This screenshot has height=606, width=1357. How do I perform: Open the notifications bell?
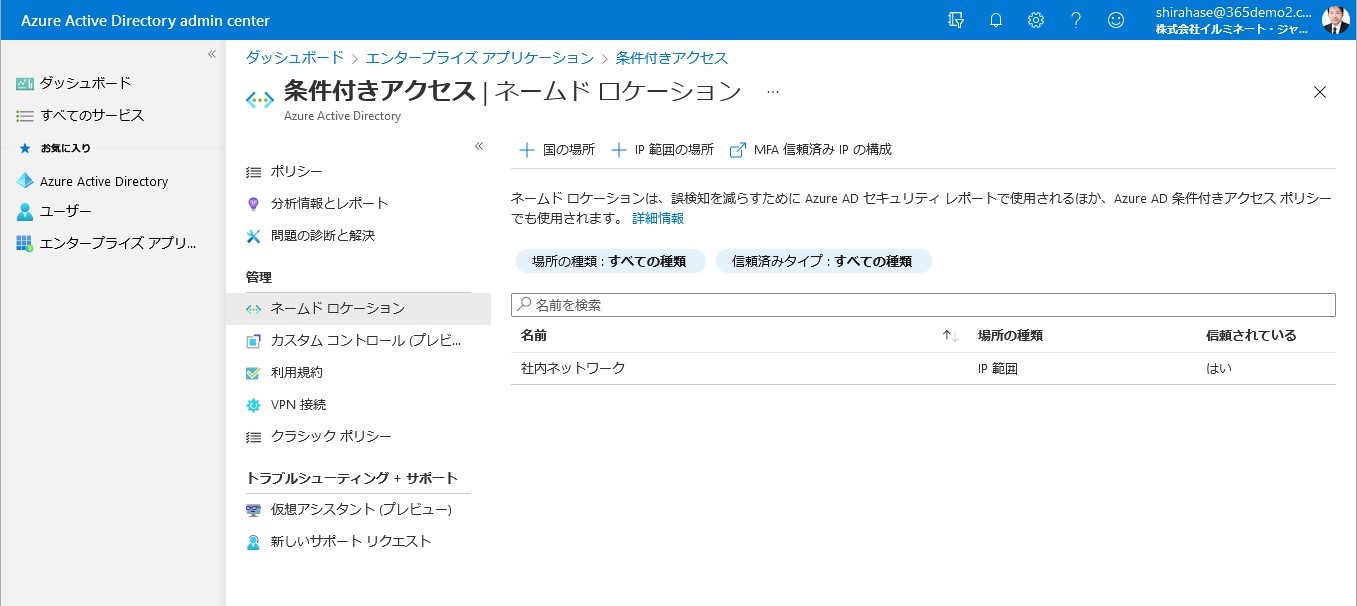[x=996, y=20]
